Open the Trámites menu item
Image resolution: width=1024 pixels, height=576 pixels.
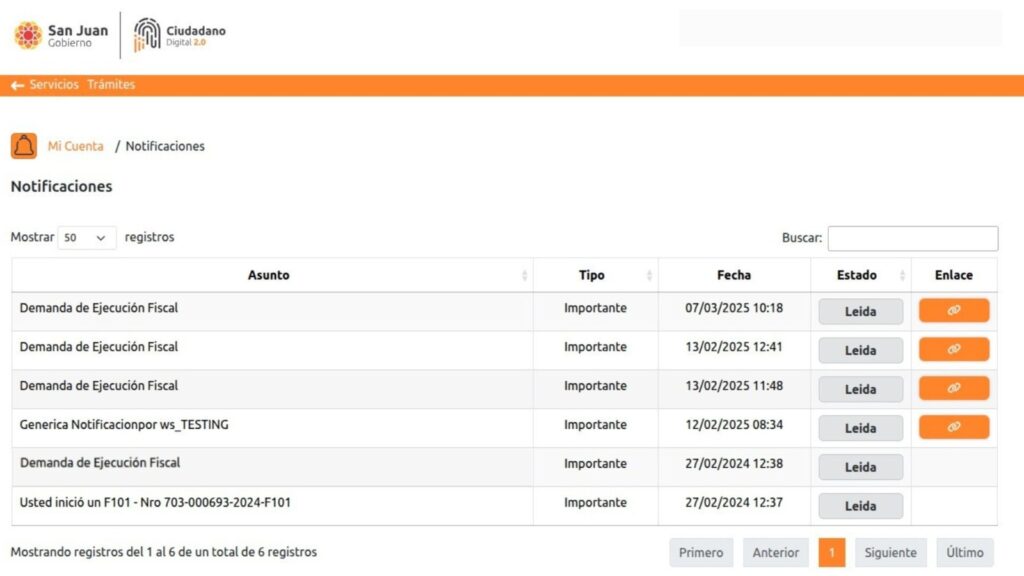pyautogui.click(x=111, y=84)
